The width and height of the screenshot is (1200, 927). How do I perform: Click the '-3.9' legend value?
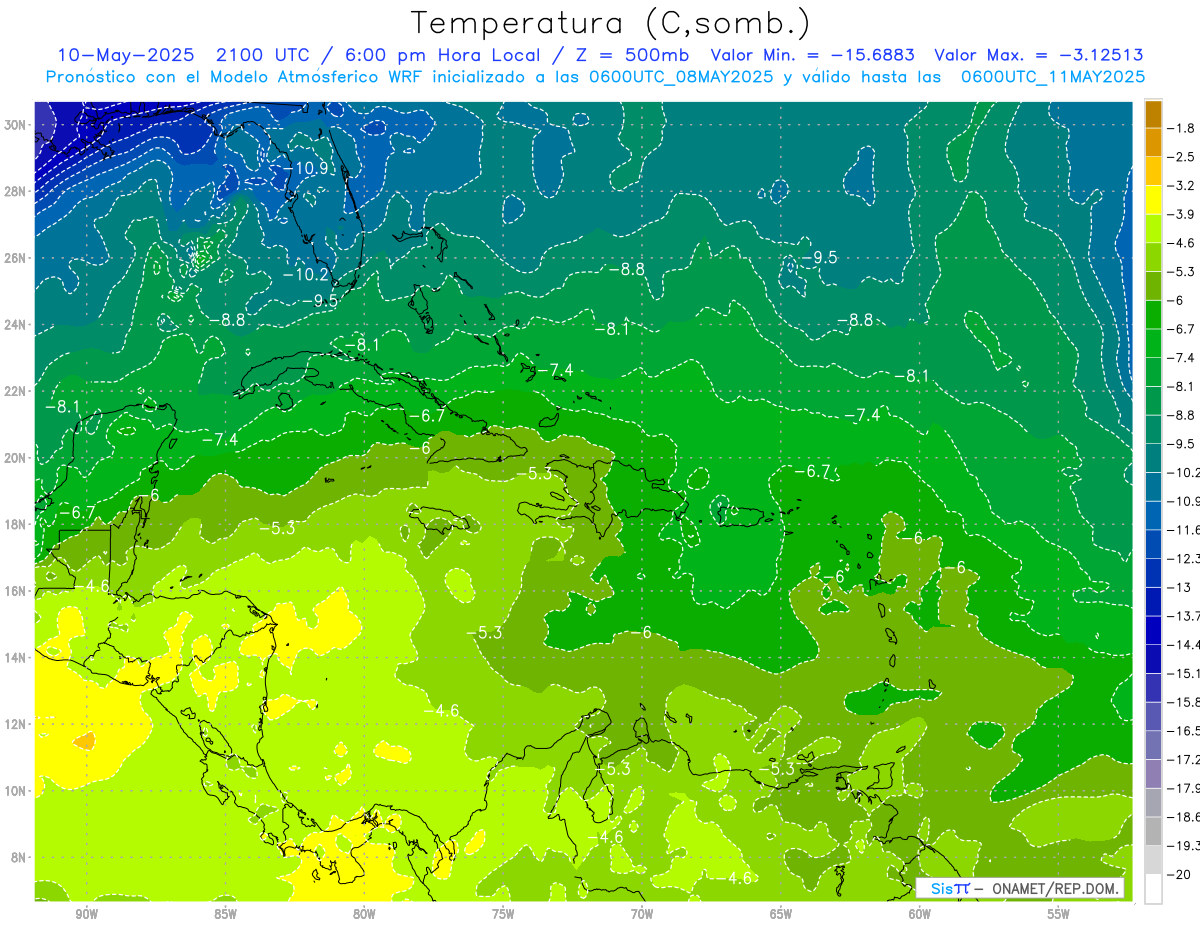click(x=1181, y=214)
